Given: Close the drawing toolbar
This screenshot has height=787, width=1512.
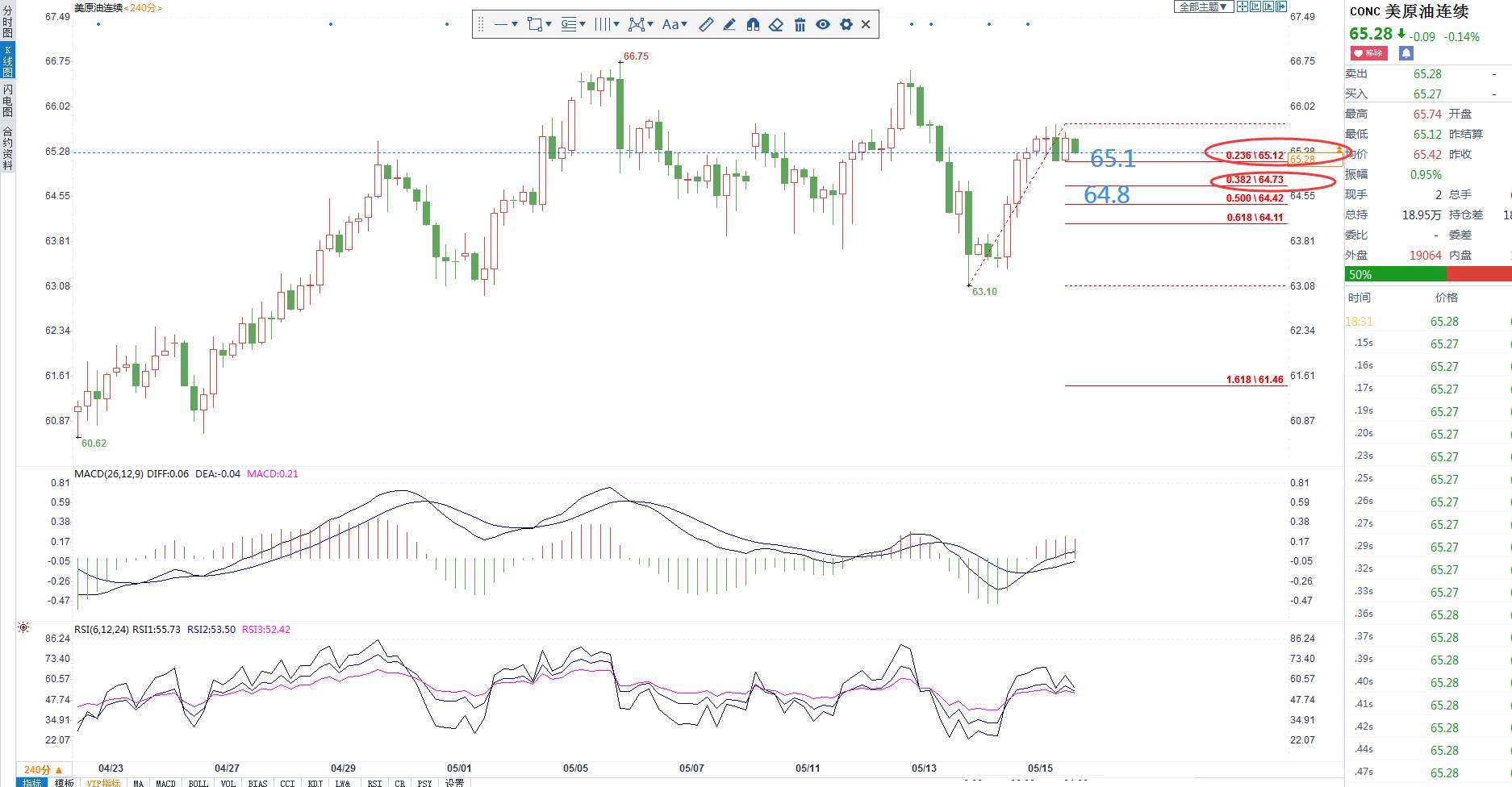Looking at the screenshot, I should pyautogui.click(x=866, y=24).
